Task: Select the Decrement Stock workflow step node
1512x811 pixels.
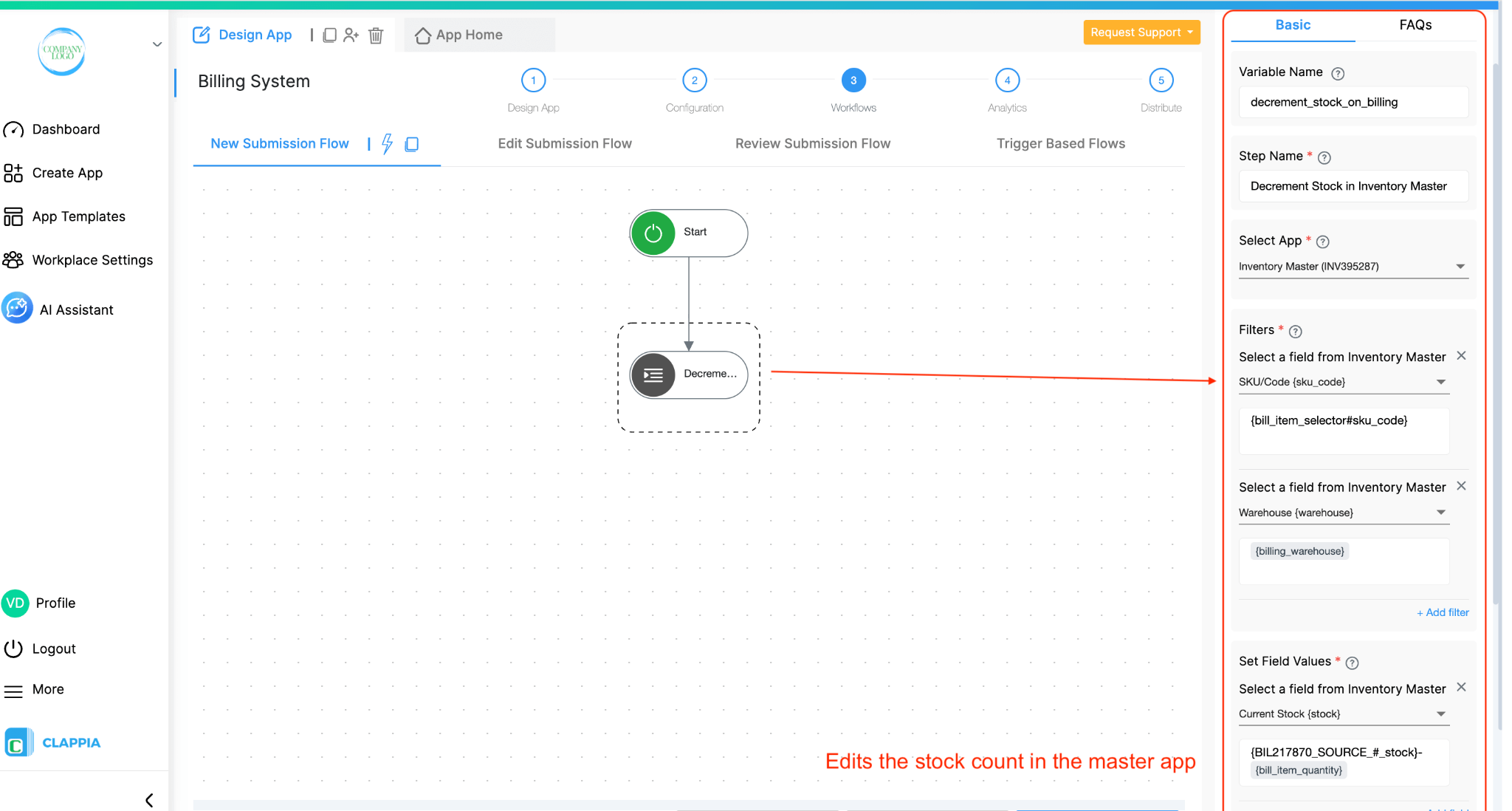Action: click(687, 374)
